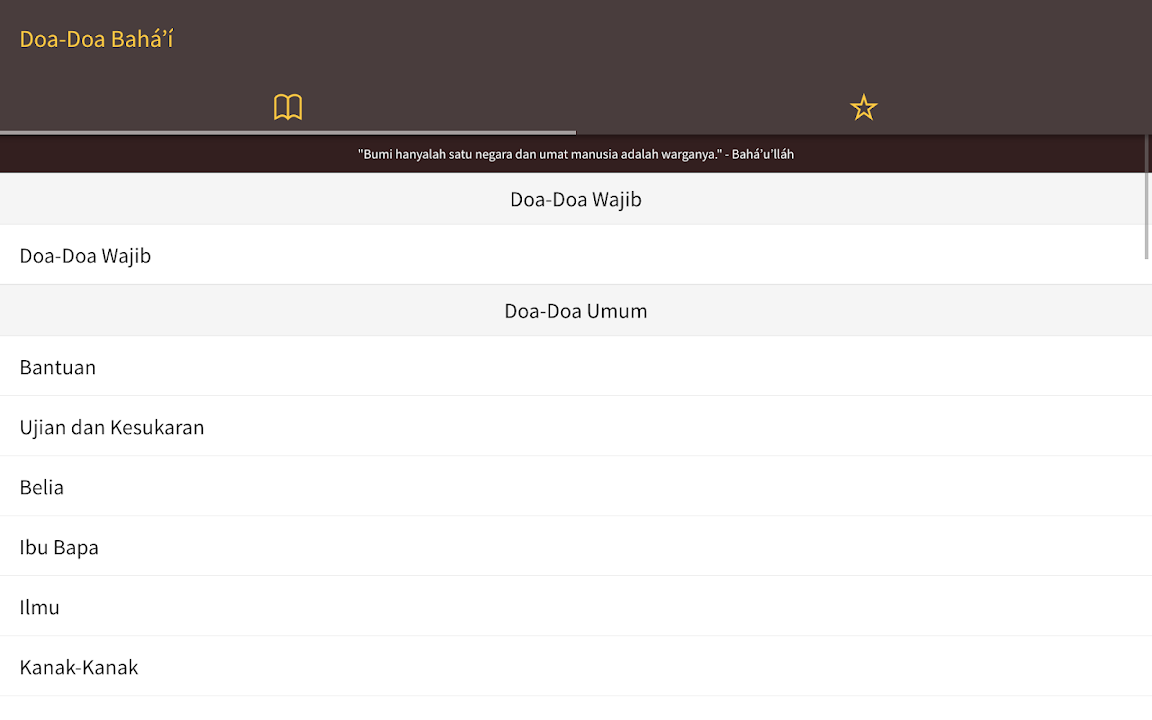Open the Bantuan prayer category

(58, 367)
